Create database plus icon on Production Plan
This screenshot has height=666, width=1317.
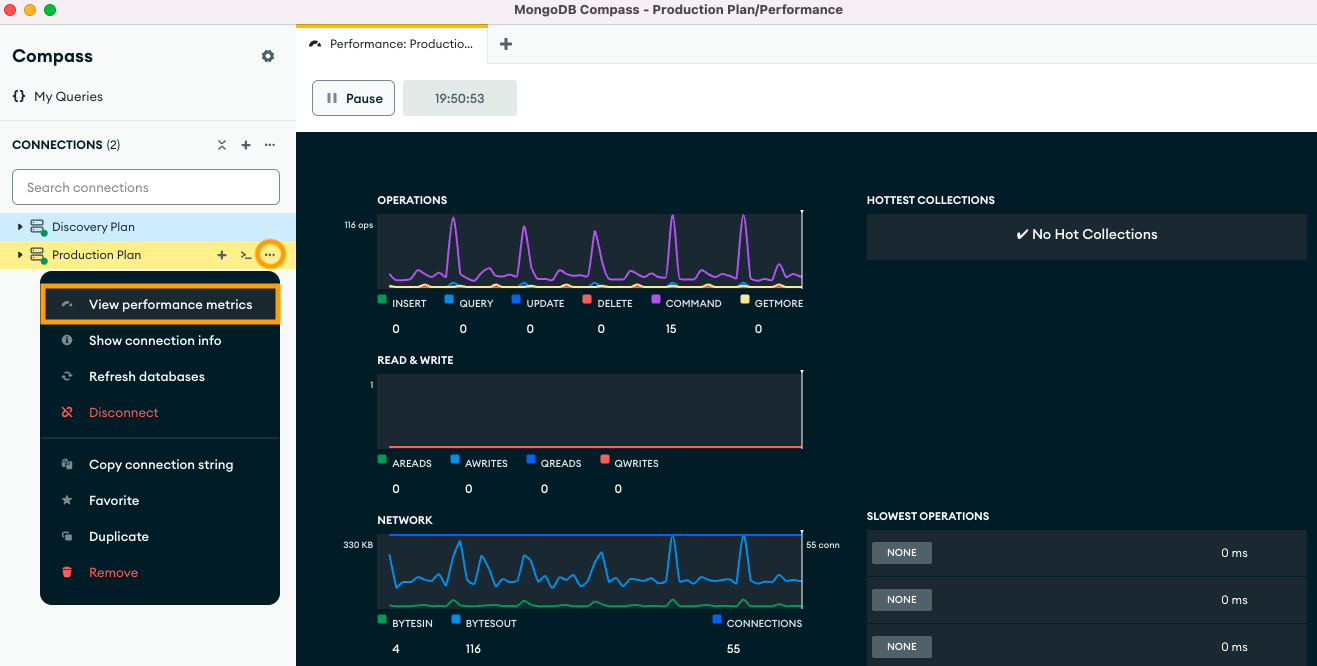222,255
